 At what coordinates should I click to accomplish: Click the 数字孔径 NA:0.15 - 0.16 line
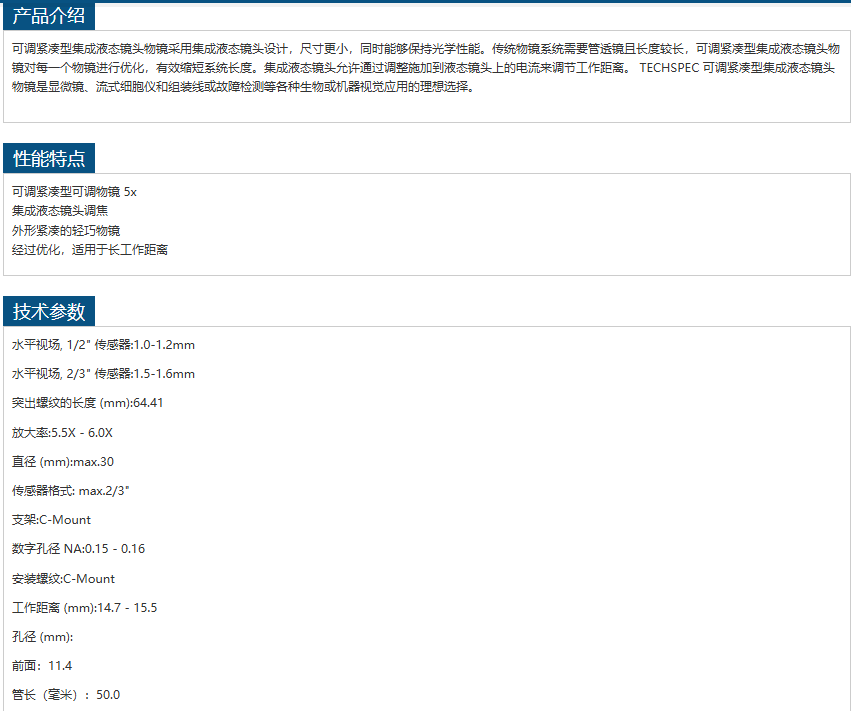pyautogui.click(x=78, y=549)
